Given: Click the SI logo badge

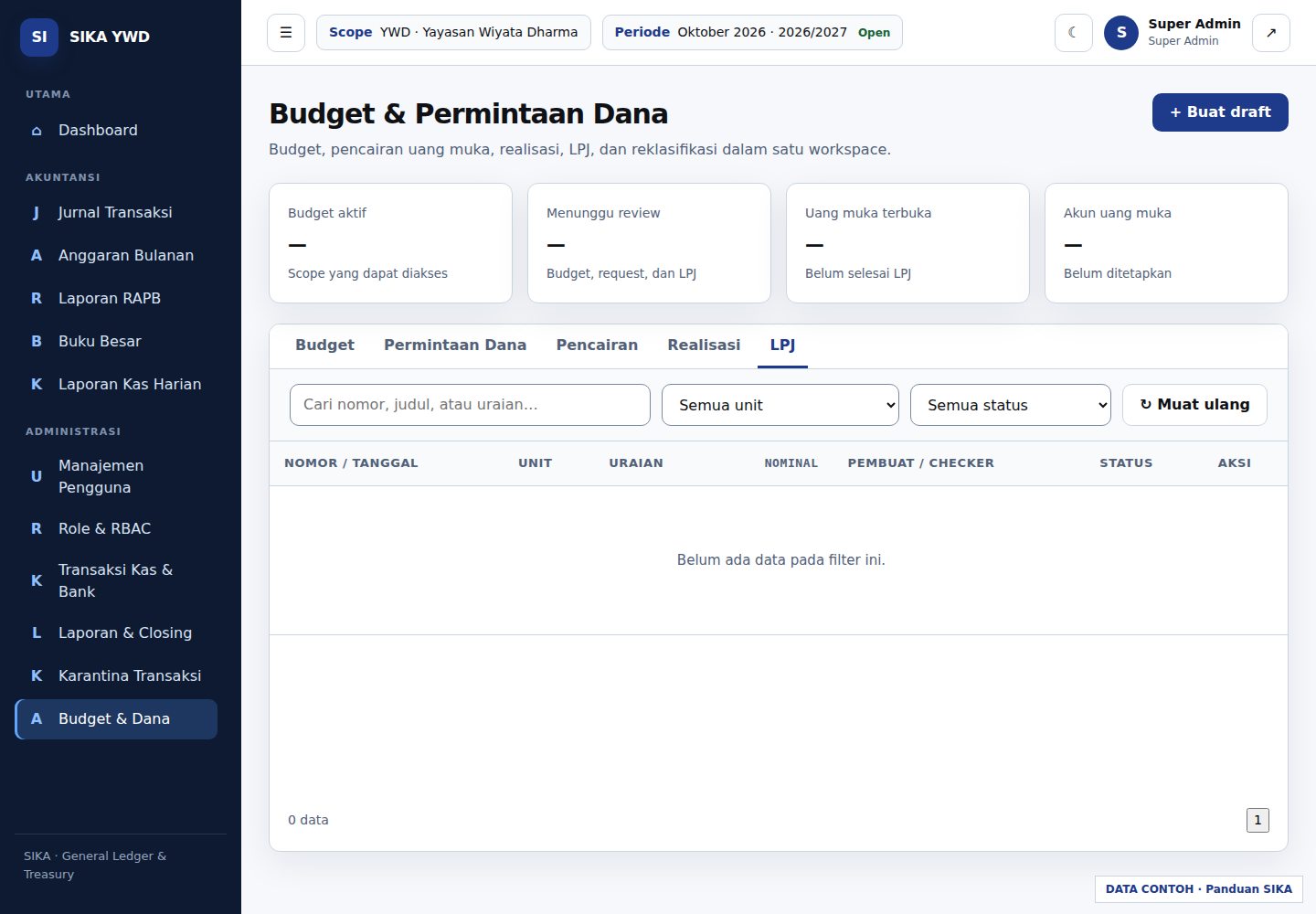Looking at the screenshot, I should tap(39, 37).
